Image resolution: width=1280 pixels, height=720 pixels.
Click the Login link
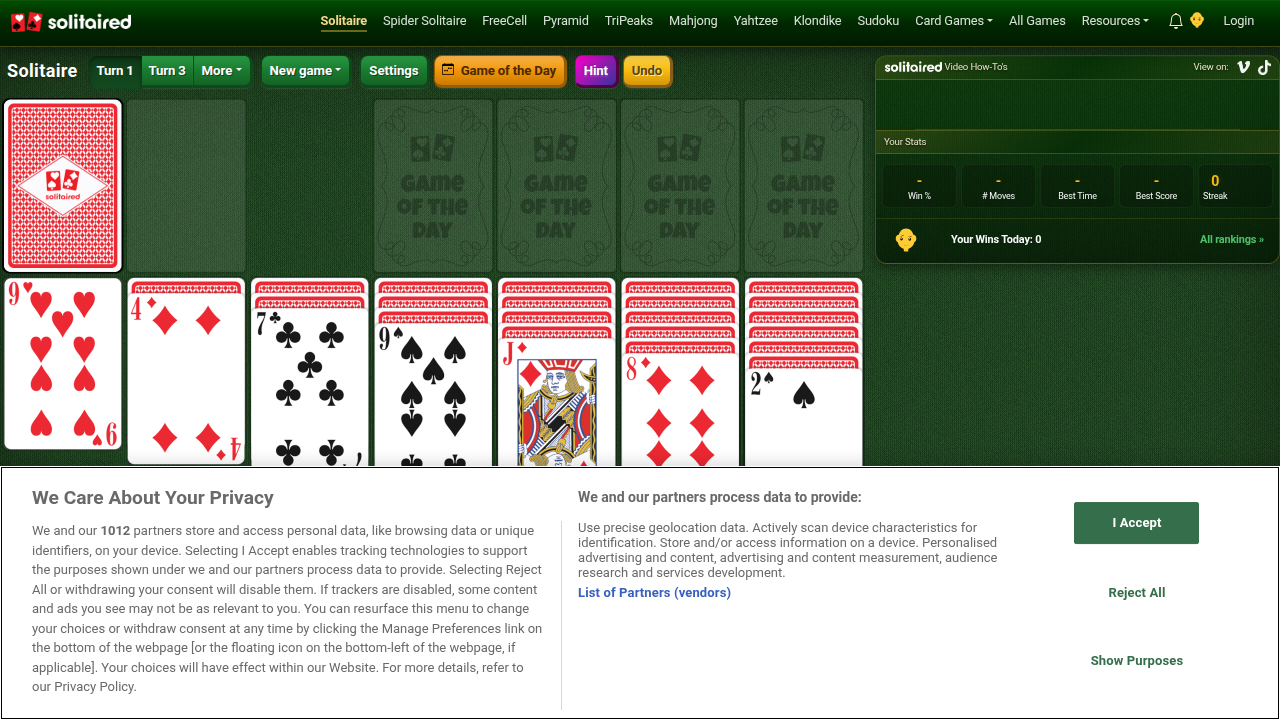[x=1239, y=21]
